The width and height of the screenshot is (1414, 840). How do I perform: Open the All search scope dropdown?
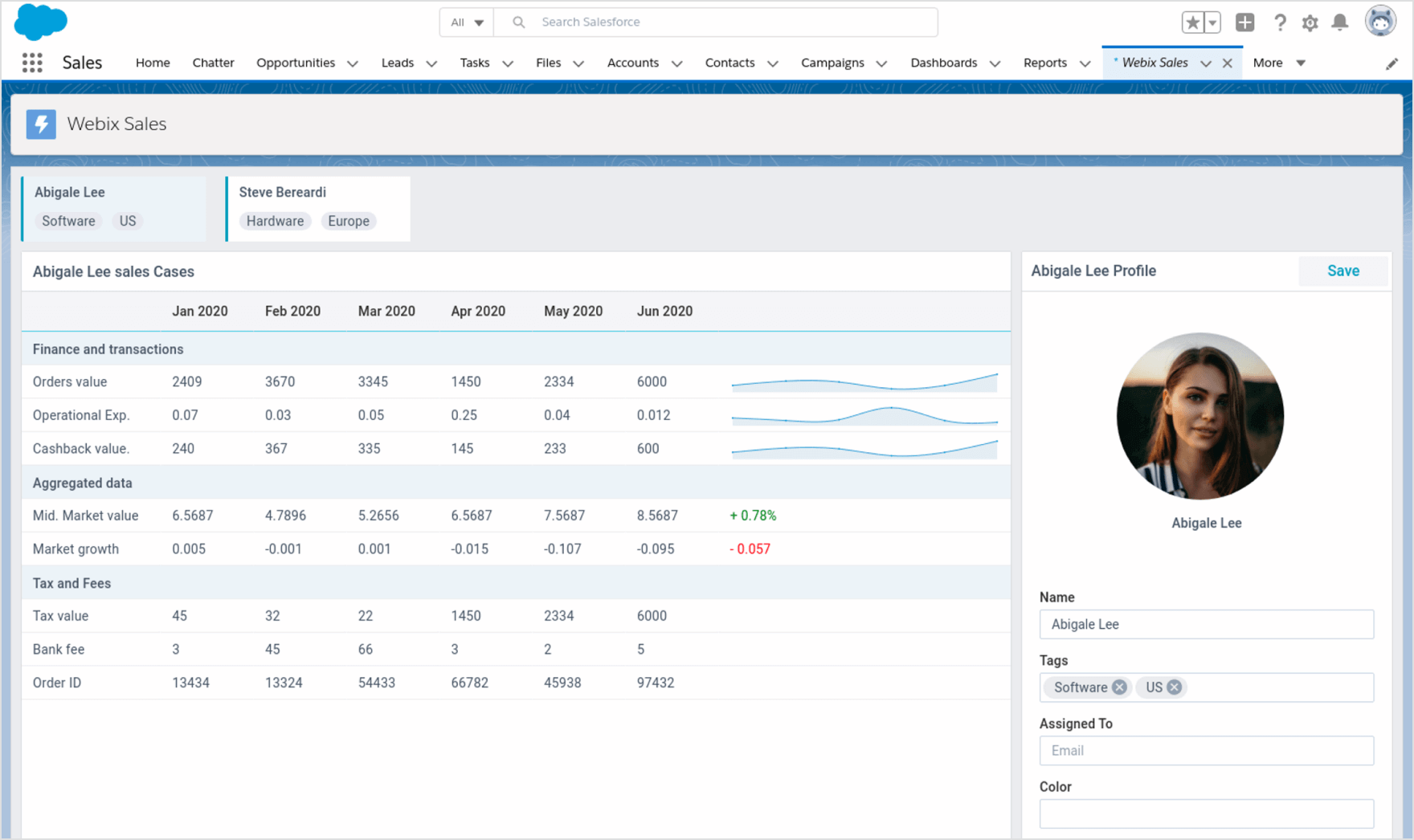(x=467, y=22)
